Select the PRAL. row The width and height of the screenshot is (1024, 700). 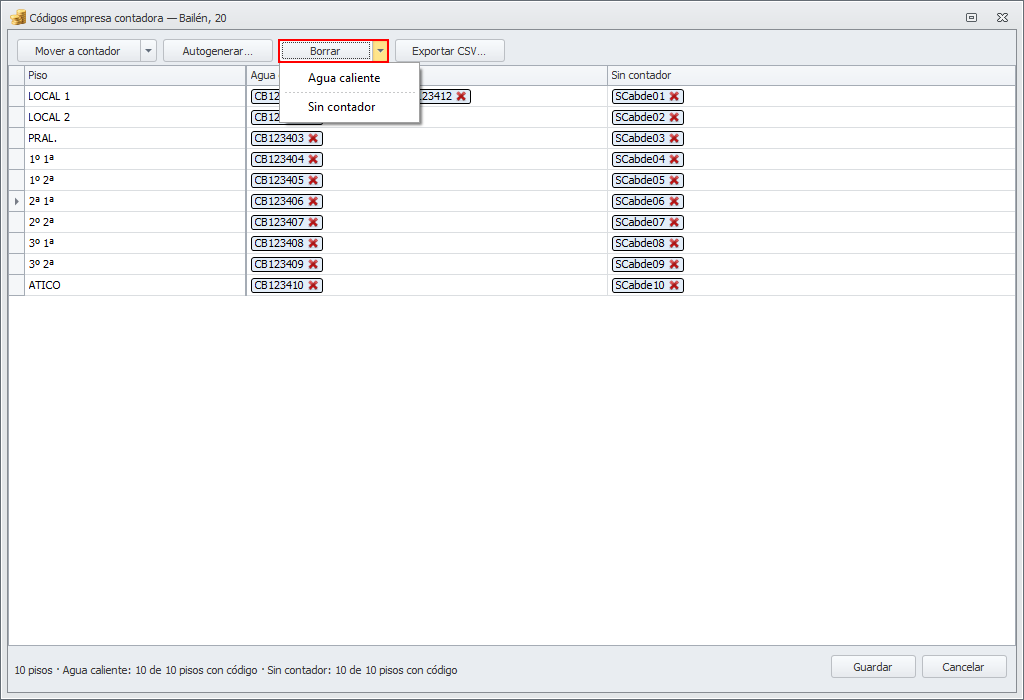(512, 138)
